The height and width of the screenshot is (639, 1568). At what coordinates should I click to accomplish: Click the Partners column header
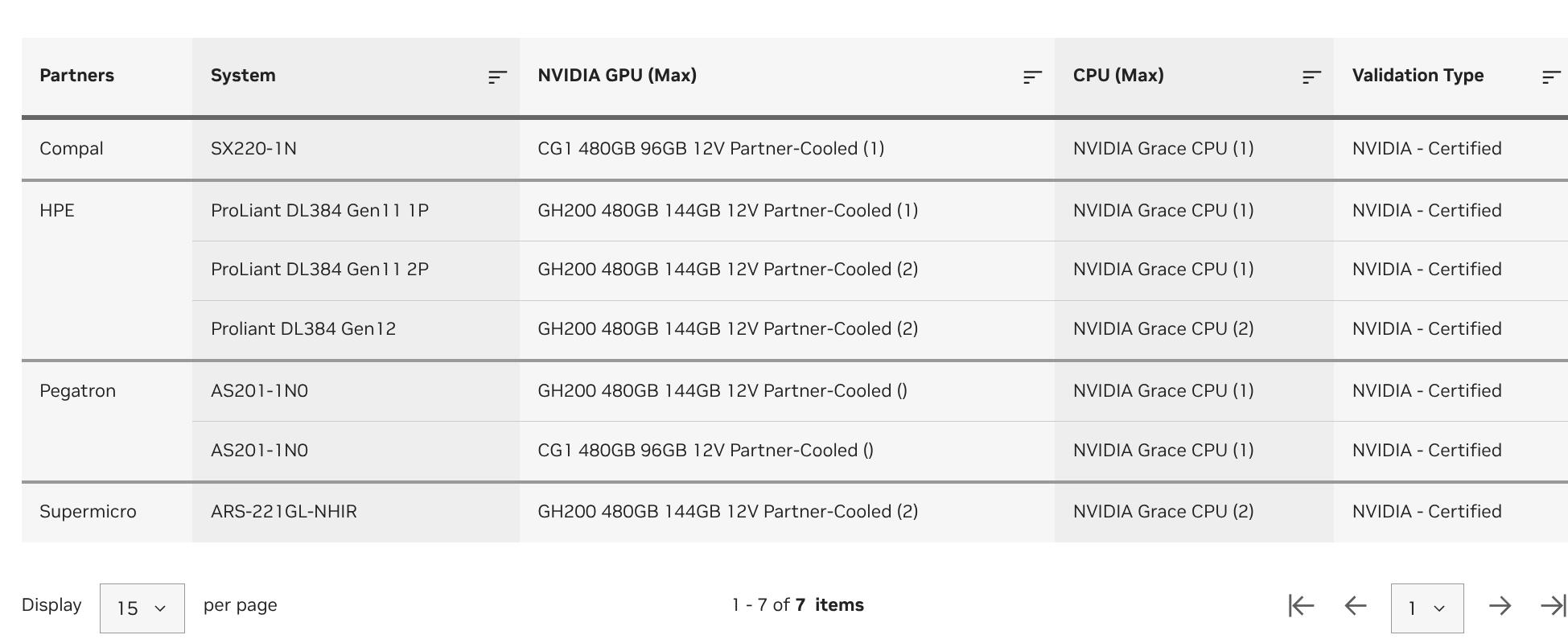pos(76,75)
